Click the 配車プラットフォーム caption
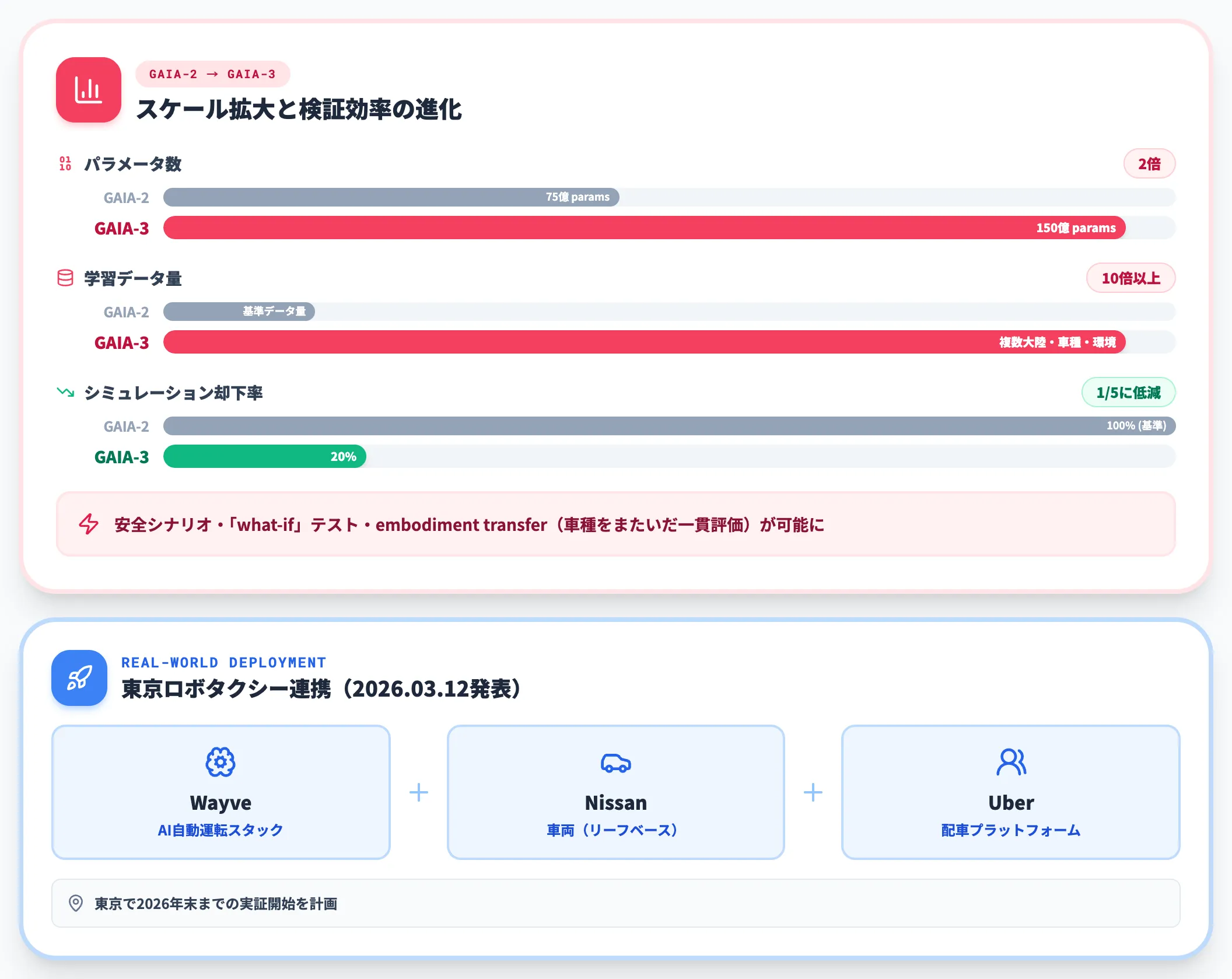Screen dimensions: 1232x979 (1011, 830)
